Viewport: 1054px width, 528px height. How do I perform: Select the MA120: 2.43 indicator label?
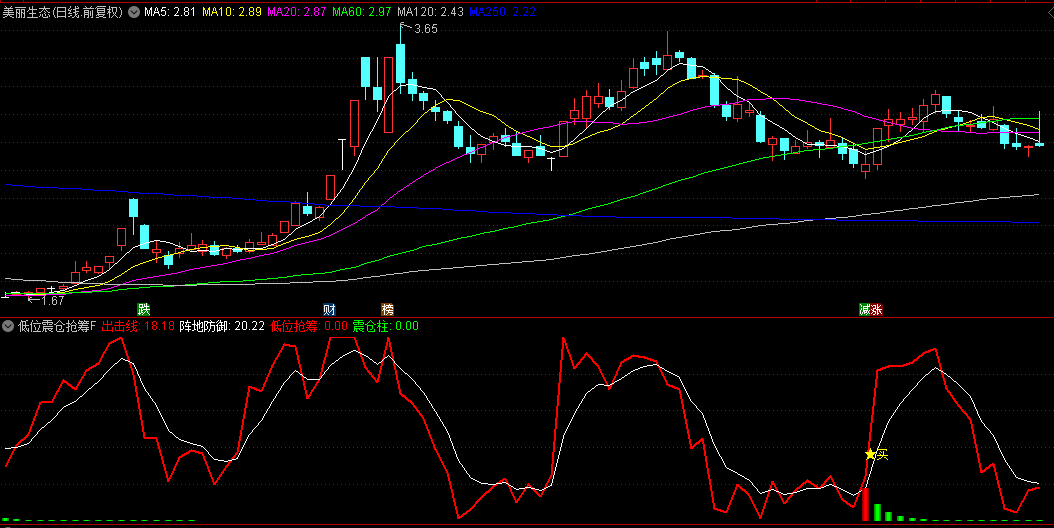tap(430, 11)
